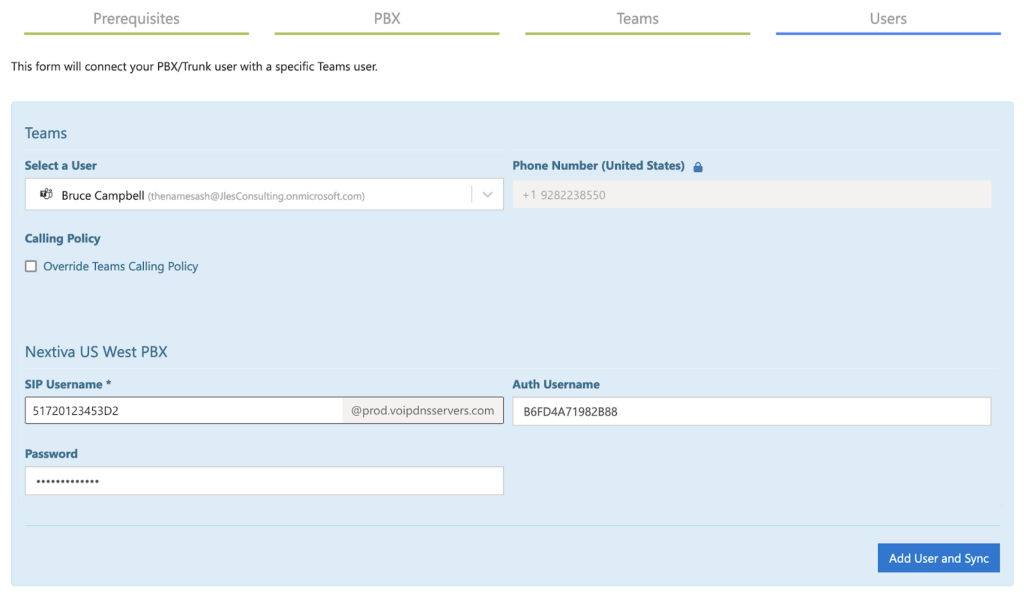Click the Password label
This screenshot has width=1024, height=597.
tap(51, 454)
